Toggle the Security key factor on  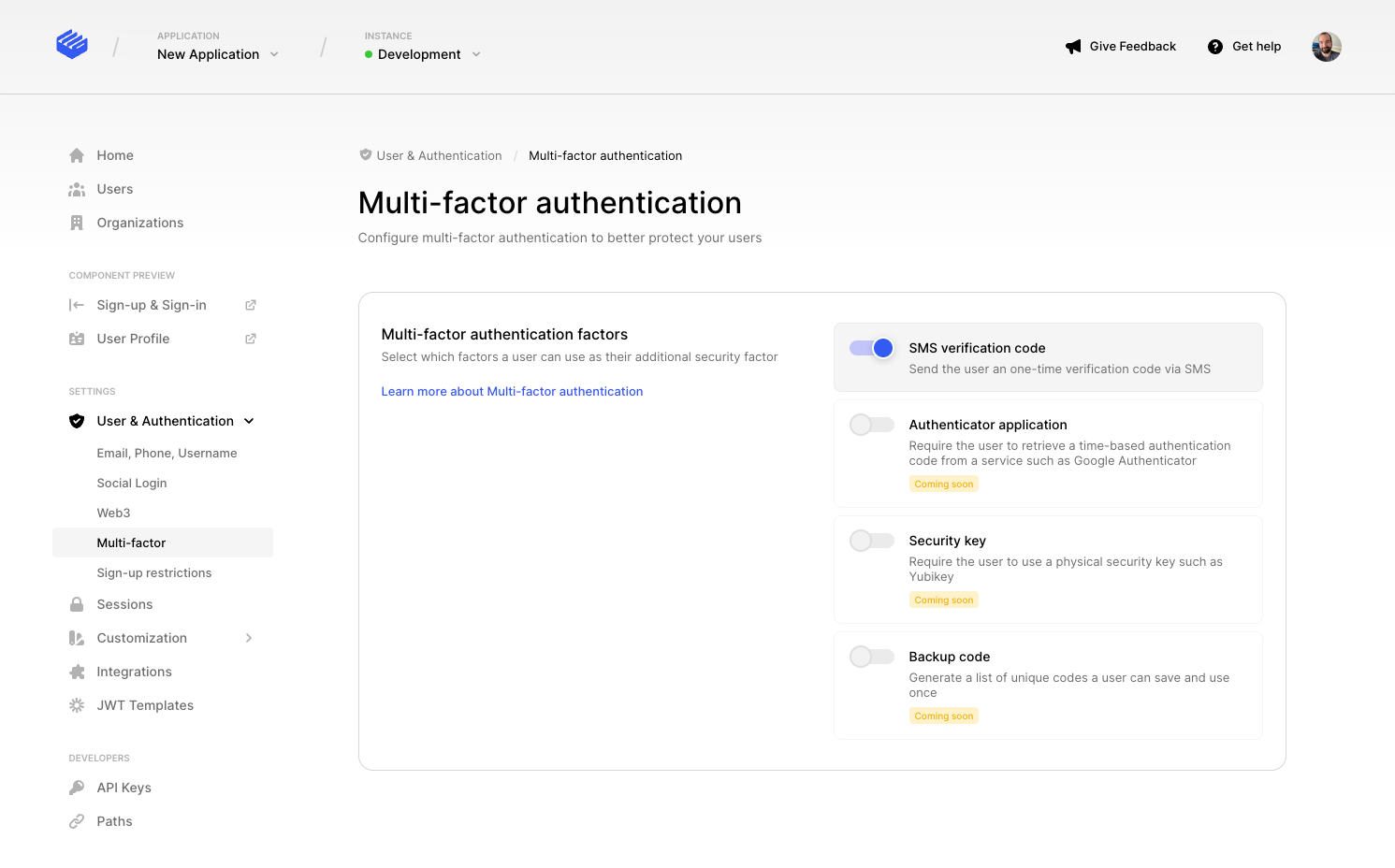[x=871, y=540]
